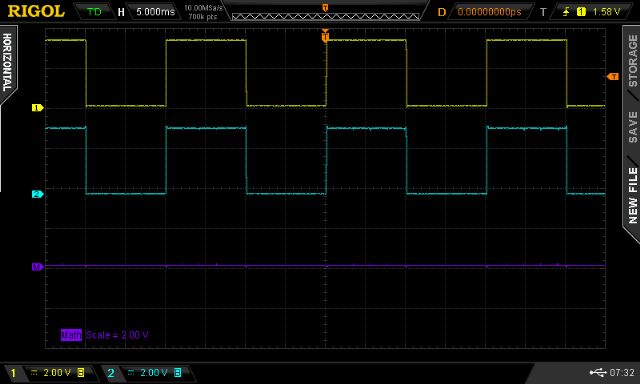Click the trigger level 1.58 V readout
640x384 pixels.
click(606, 12)
